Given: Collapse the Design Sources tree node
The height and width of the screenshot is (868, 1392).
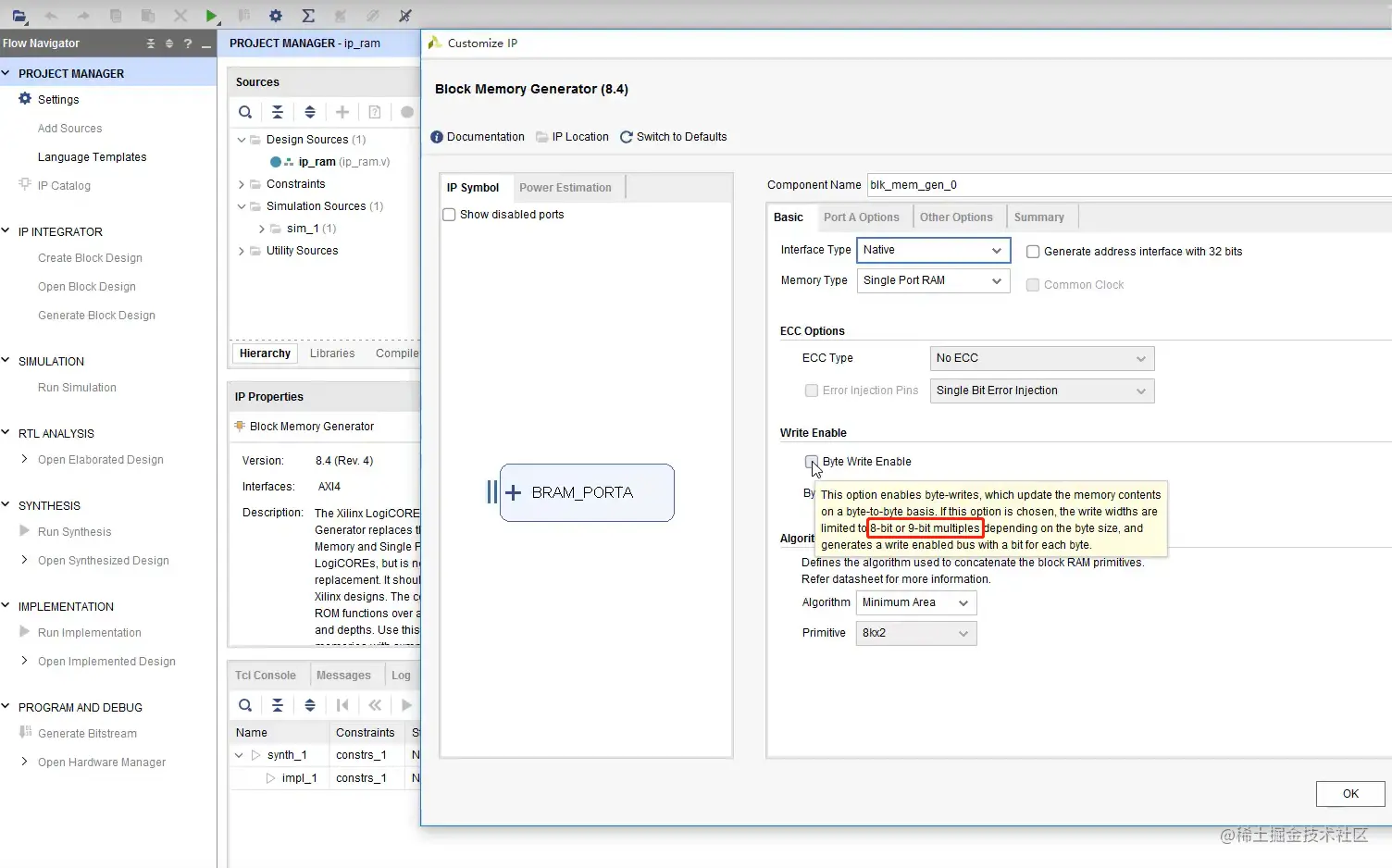Looking at the screenshot, I should (x=242, y=140).
